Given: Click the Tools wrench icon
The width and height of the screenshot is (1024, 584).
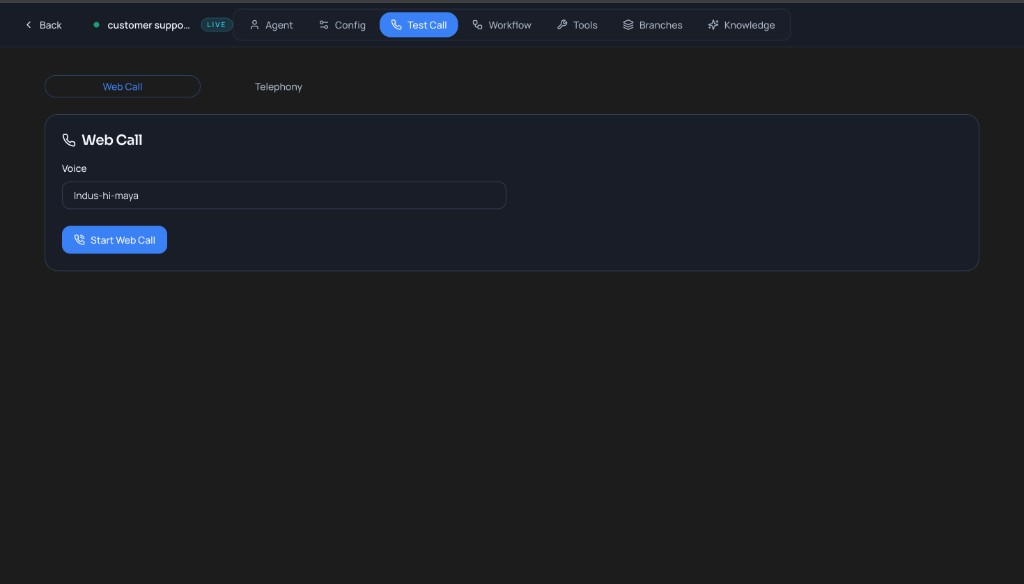Looking at the screenshot, I should point(562,25).
